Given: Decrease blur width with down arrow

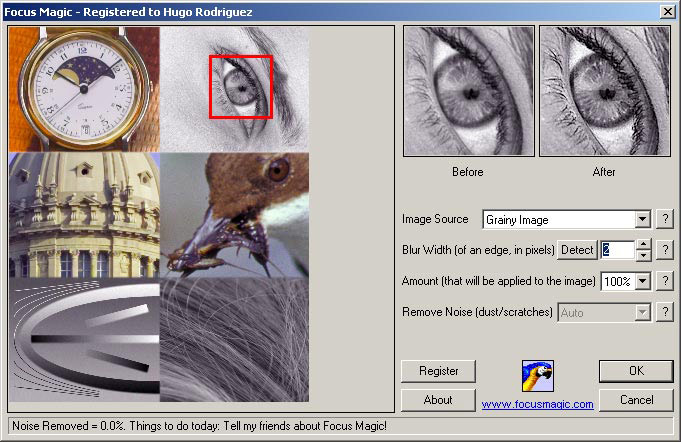Looking at the screenshot, I should point(643,255).
